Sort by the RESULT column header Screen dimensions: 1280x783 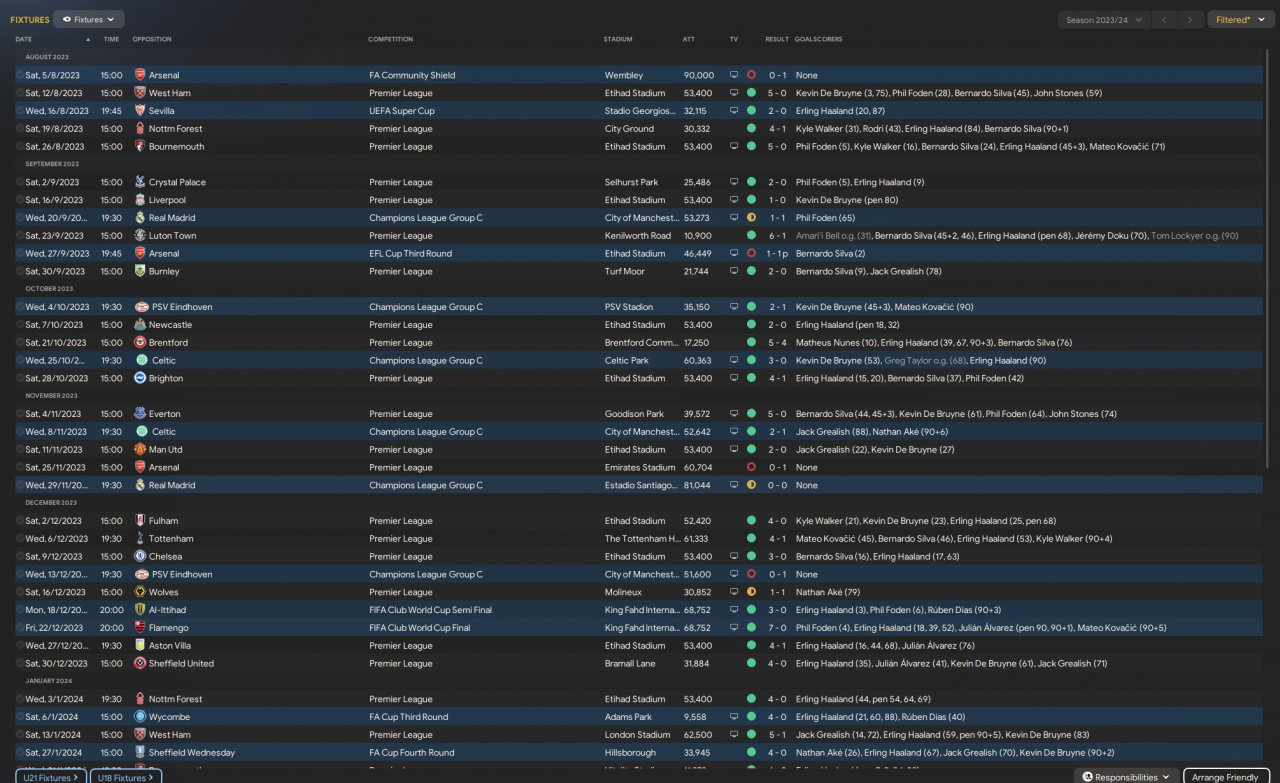coord(777,39)
